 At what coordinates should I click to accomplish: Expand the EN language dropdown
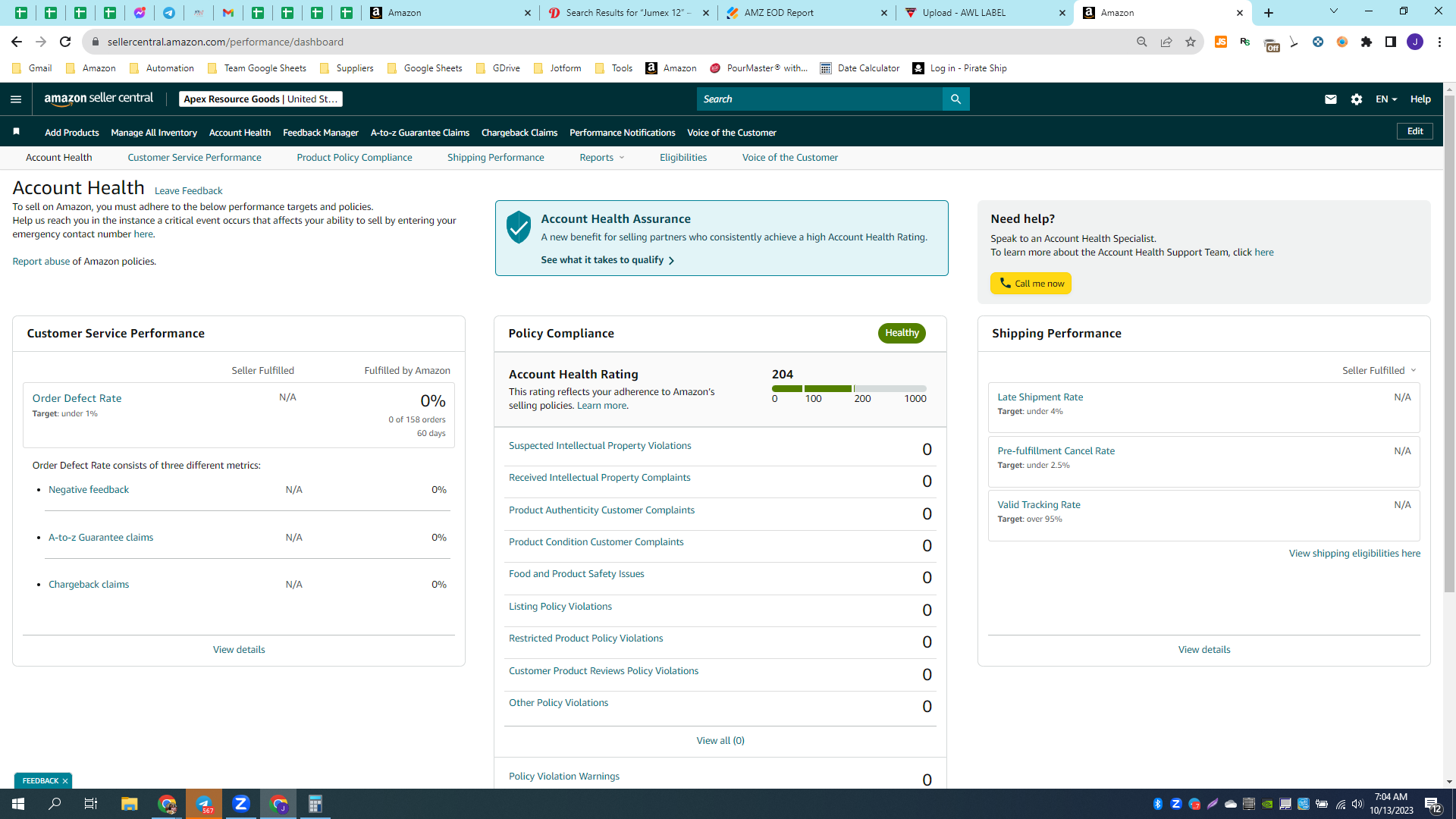click(x=1386, y=99)
